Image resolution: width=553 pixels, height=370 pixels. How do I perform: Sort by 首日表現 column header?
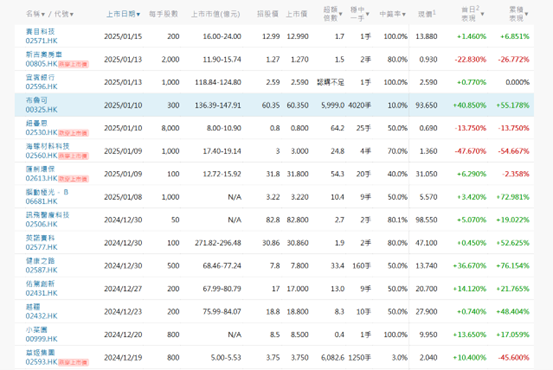pyautogui.click(x=472, y=14)
